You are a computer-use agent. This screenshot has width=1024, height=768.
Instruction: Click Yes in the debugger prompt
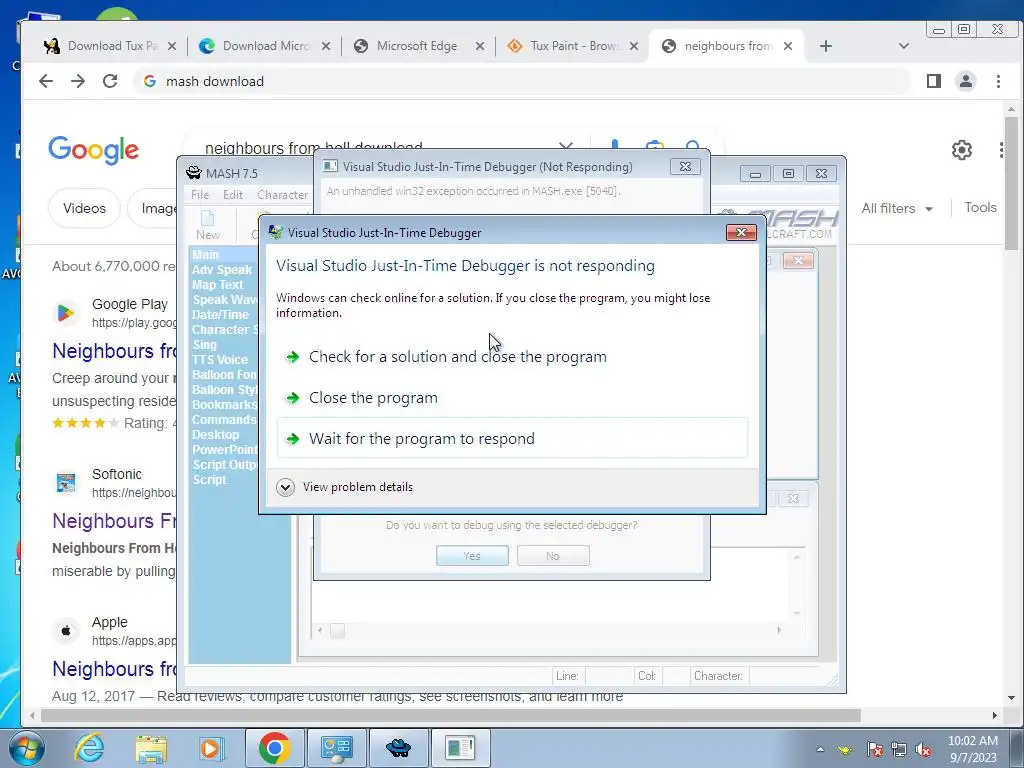472,556
